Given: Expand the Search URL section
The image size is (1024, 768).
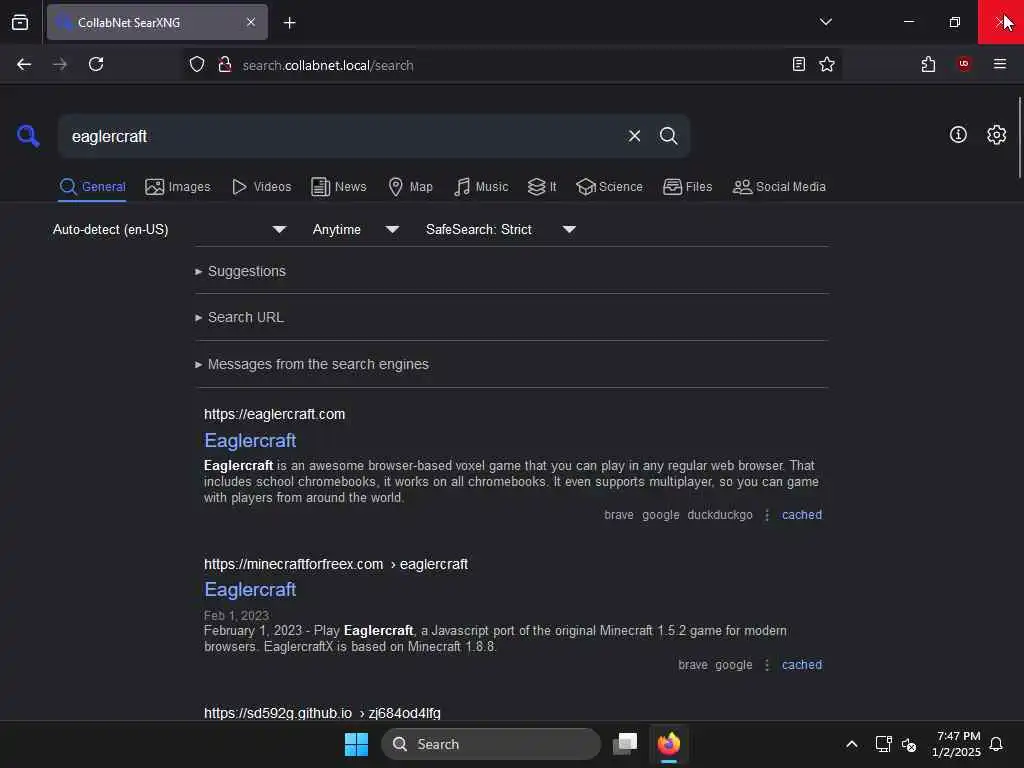Looking at the screenshot, I should tap(239, 317).
